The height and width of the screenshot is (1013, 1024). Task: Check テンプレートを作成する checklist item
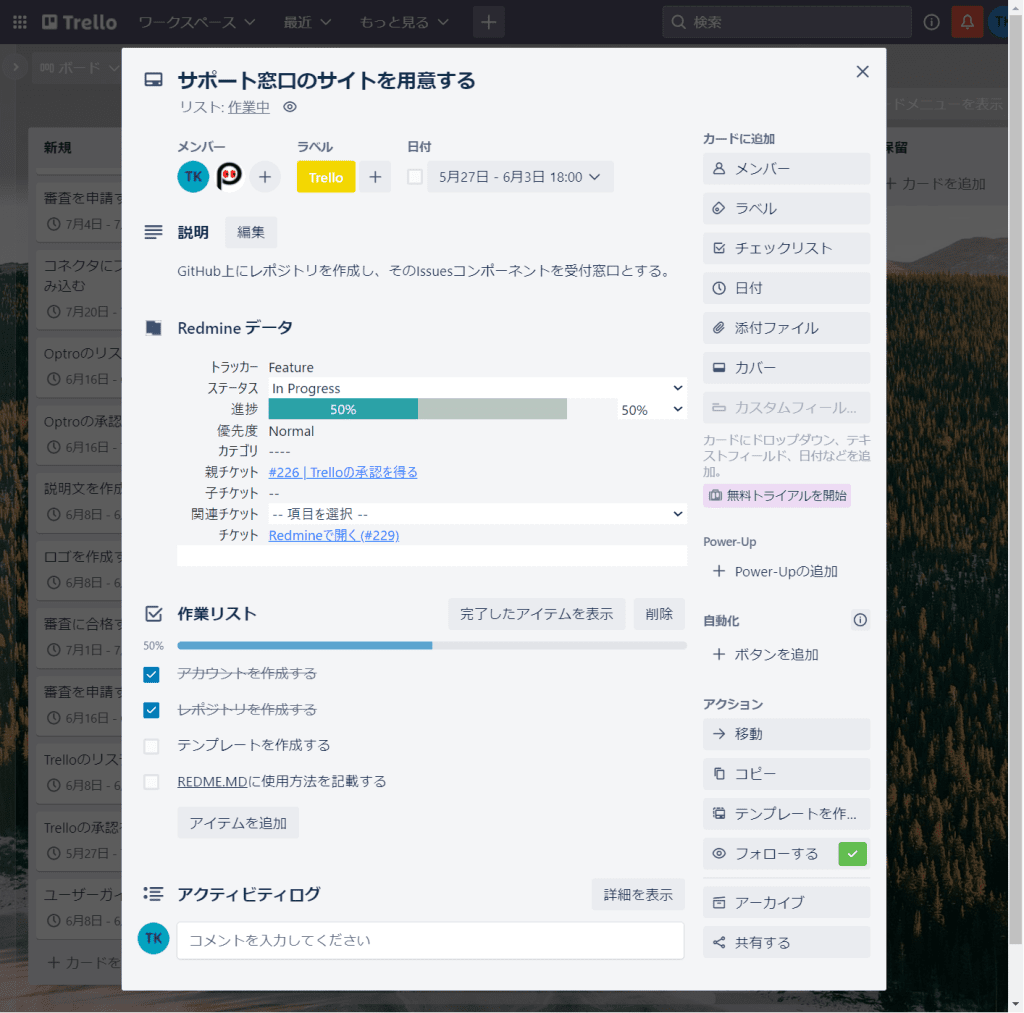coord(152,746)
